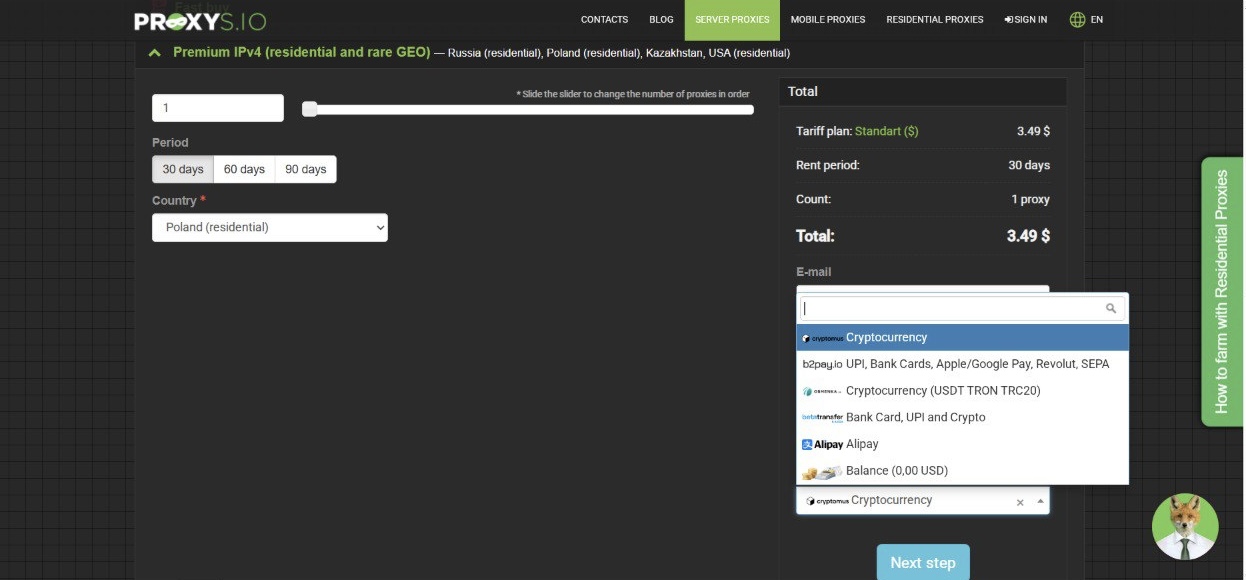Screen dimensions: 1246x580
Task: Click the Proxys.io logo
Action: 200,20
